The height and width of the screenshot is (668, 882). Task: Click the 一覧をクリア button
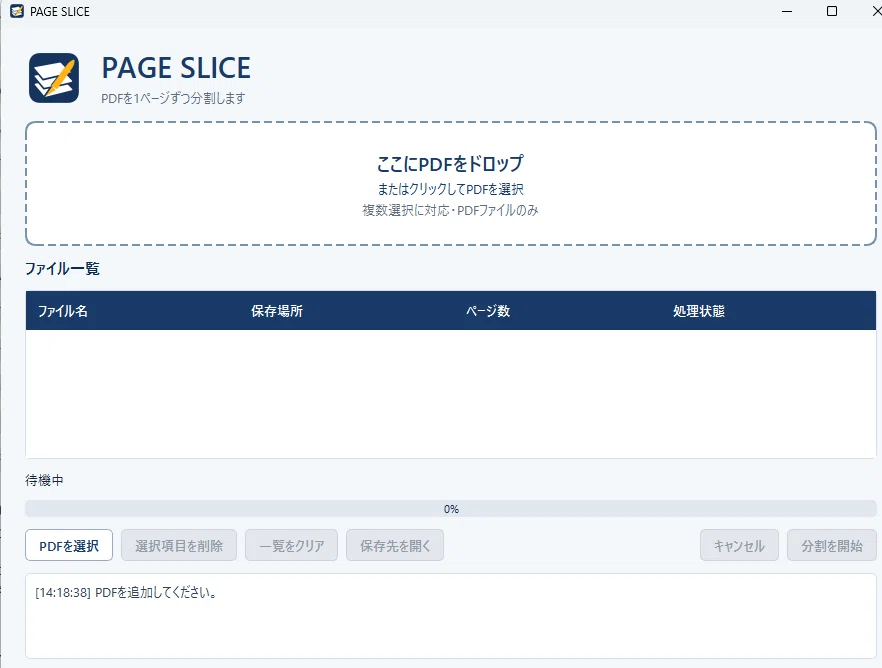(x=291, y=545)
